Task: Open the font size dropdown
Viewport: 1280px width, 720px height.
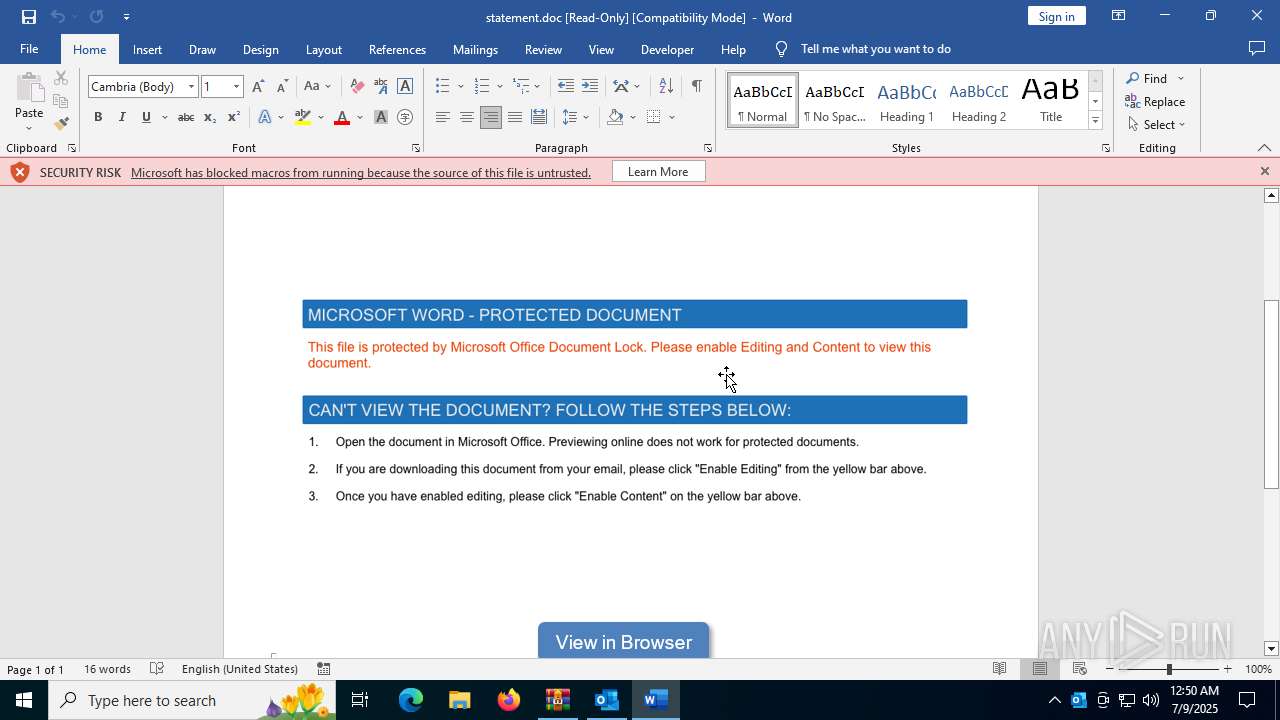Action: 236,87
